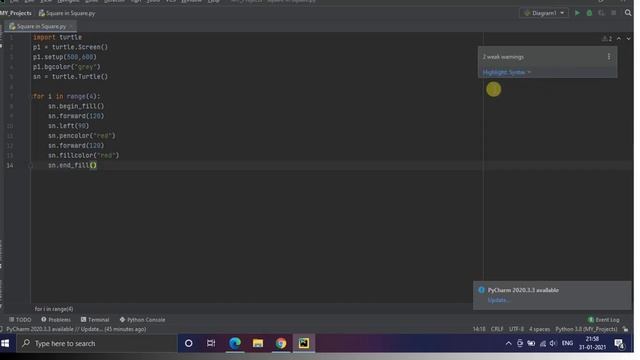Open File Explorer from the taskbar
Image resolution: width=640 pixels, height=360 pixels.
coord(258,343)
